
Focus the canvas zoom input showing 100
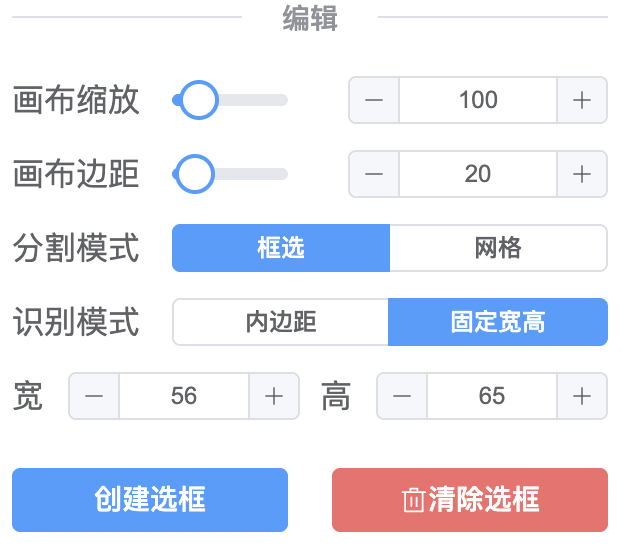(x=478, y=100)
